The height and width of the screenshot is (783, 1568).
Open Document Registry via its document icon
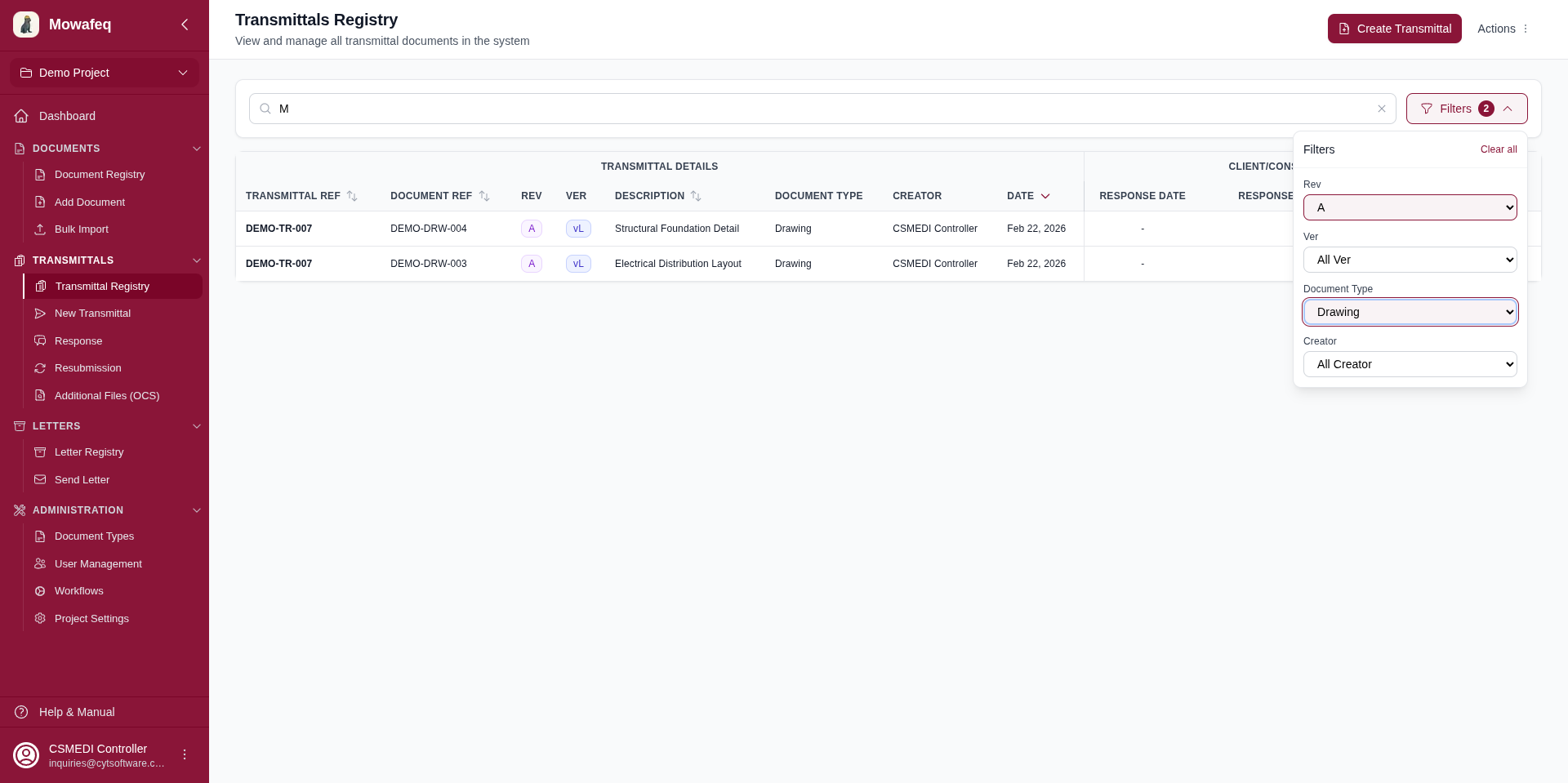(x=38, y=174)
